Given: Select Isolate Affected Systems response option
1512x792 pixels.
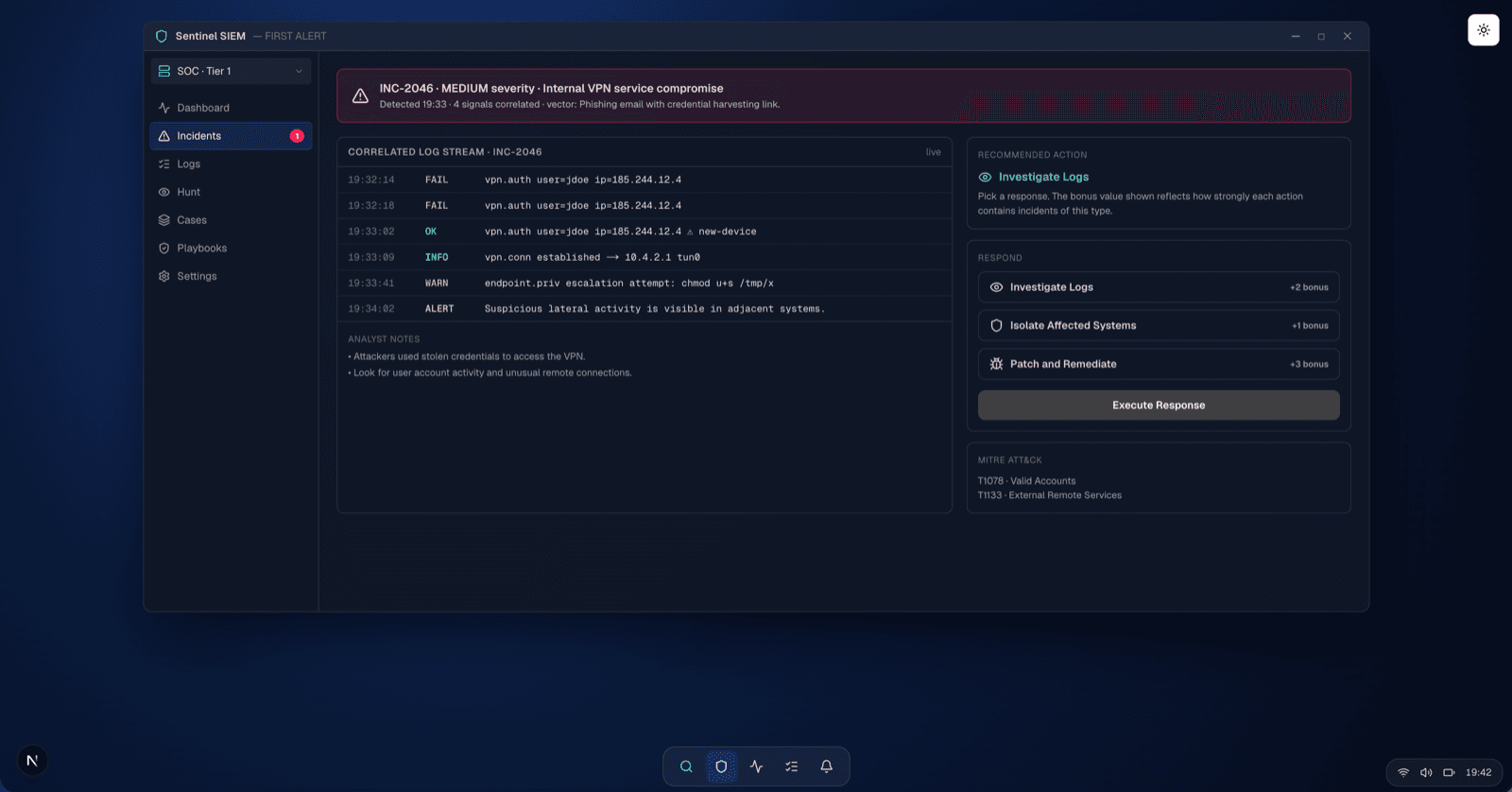Looking at the screenshot, I should pos(1159,325).
